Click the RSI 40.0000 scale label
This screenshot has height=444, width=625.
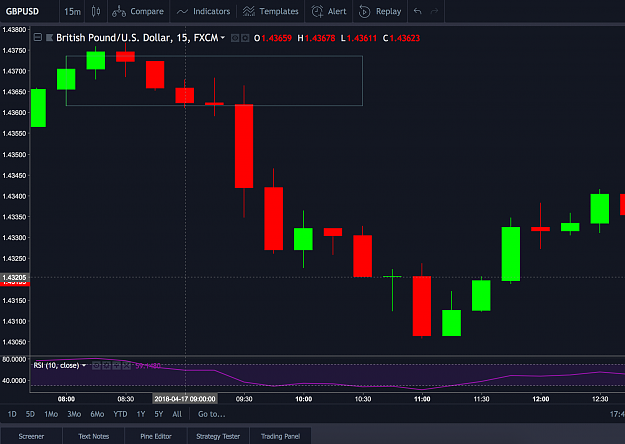(14, 381)
